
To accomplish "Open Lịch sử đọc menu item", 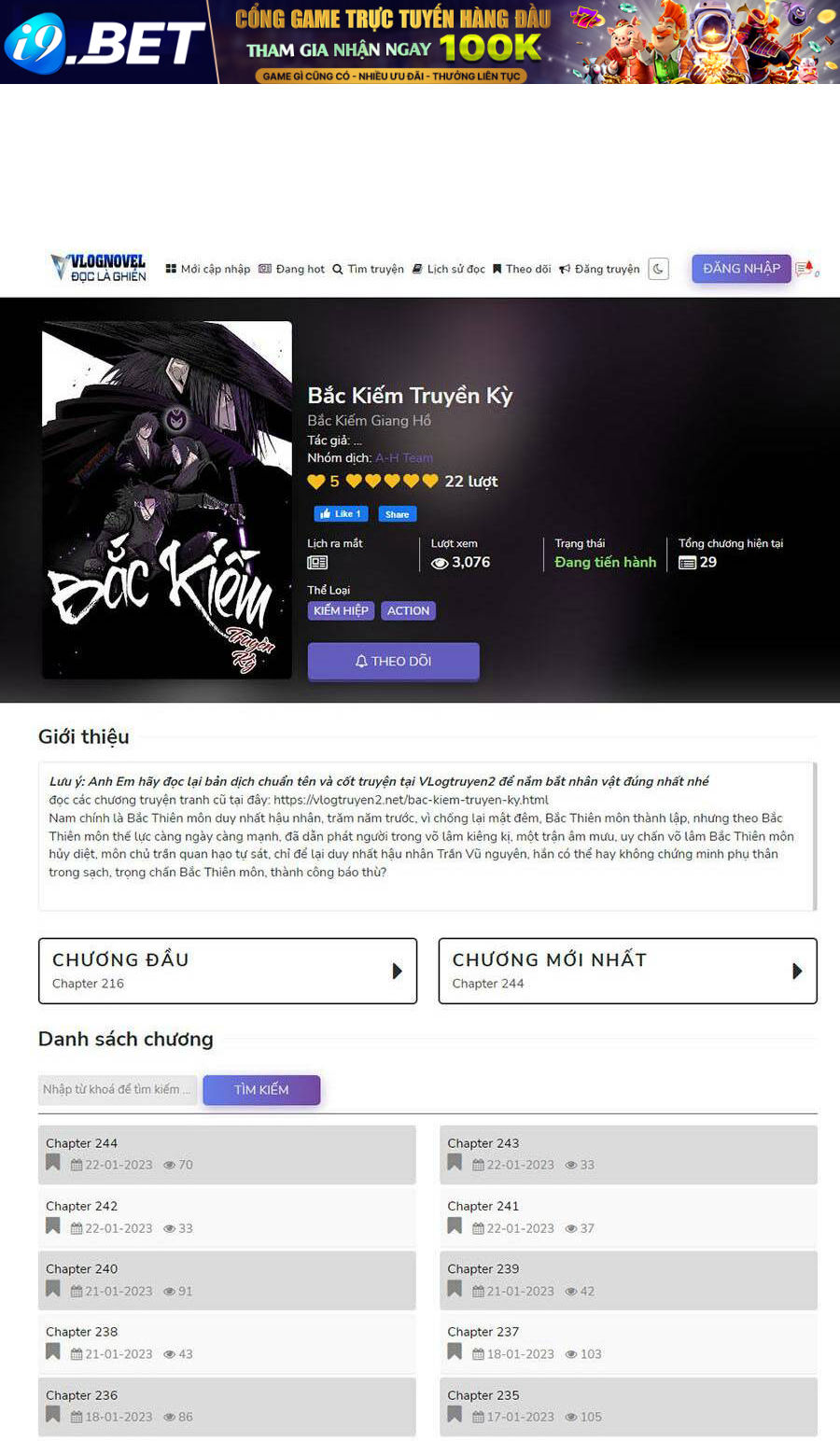I will 449,269.
